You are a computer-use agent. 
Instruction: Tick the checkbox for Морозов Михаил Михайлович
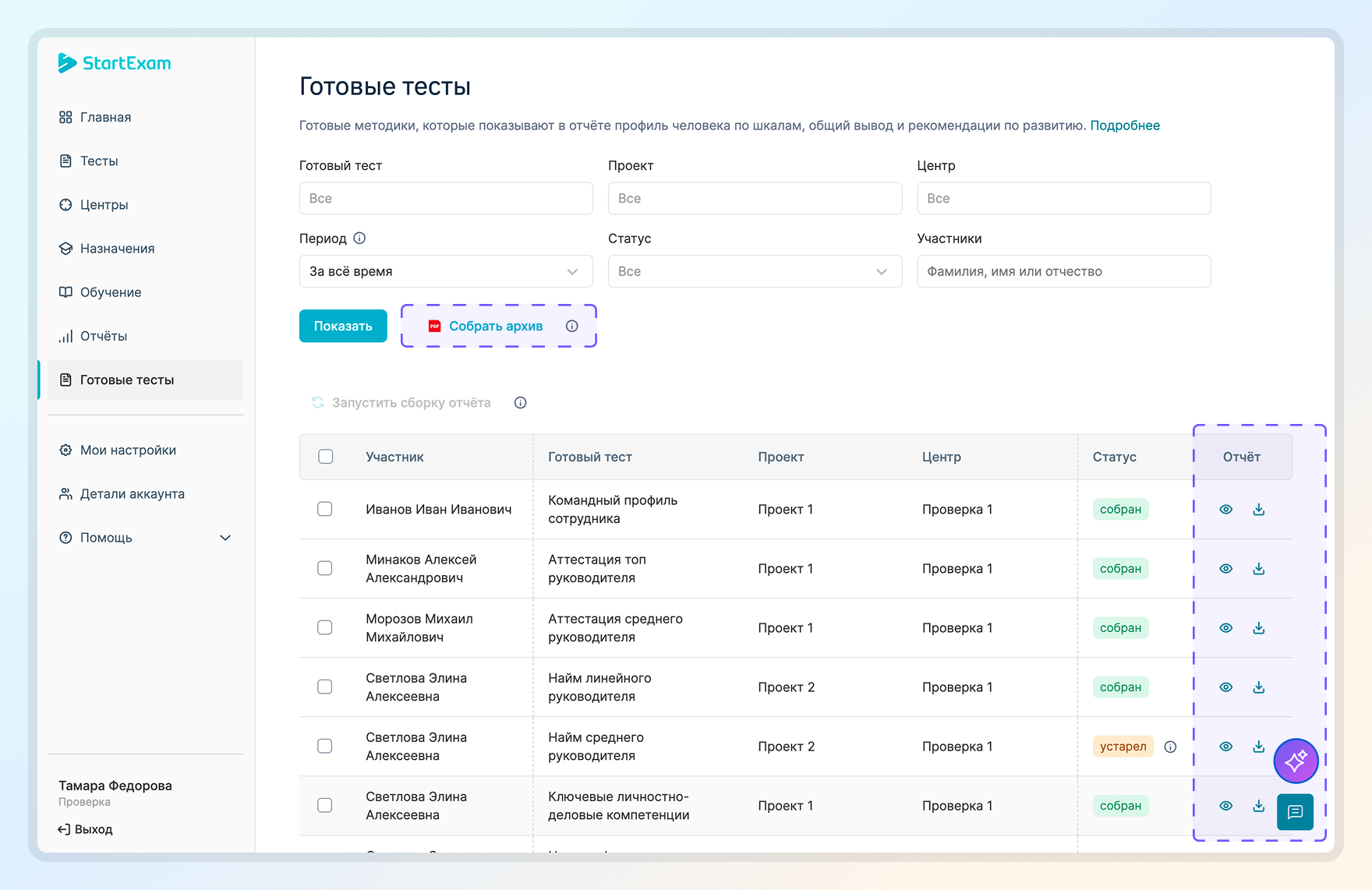click(325, 627)
